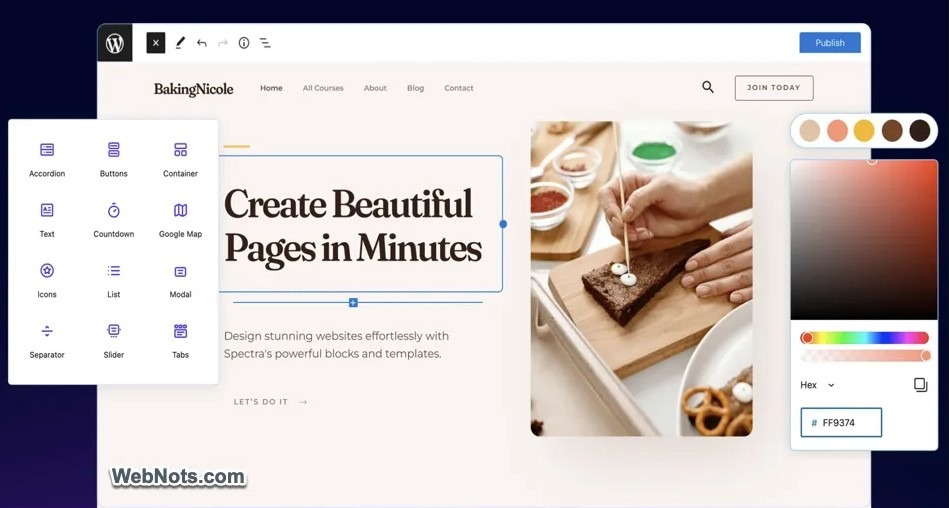Pick the beige color swatch
Image resolution: width=949 pixels, height=508 pixels.
pos(810,131)
